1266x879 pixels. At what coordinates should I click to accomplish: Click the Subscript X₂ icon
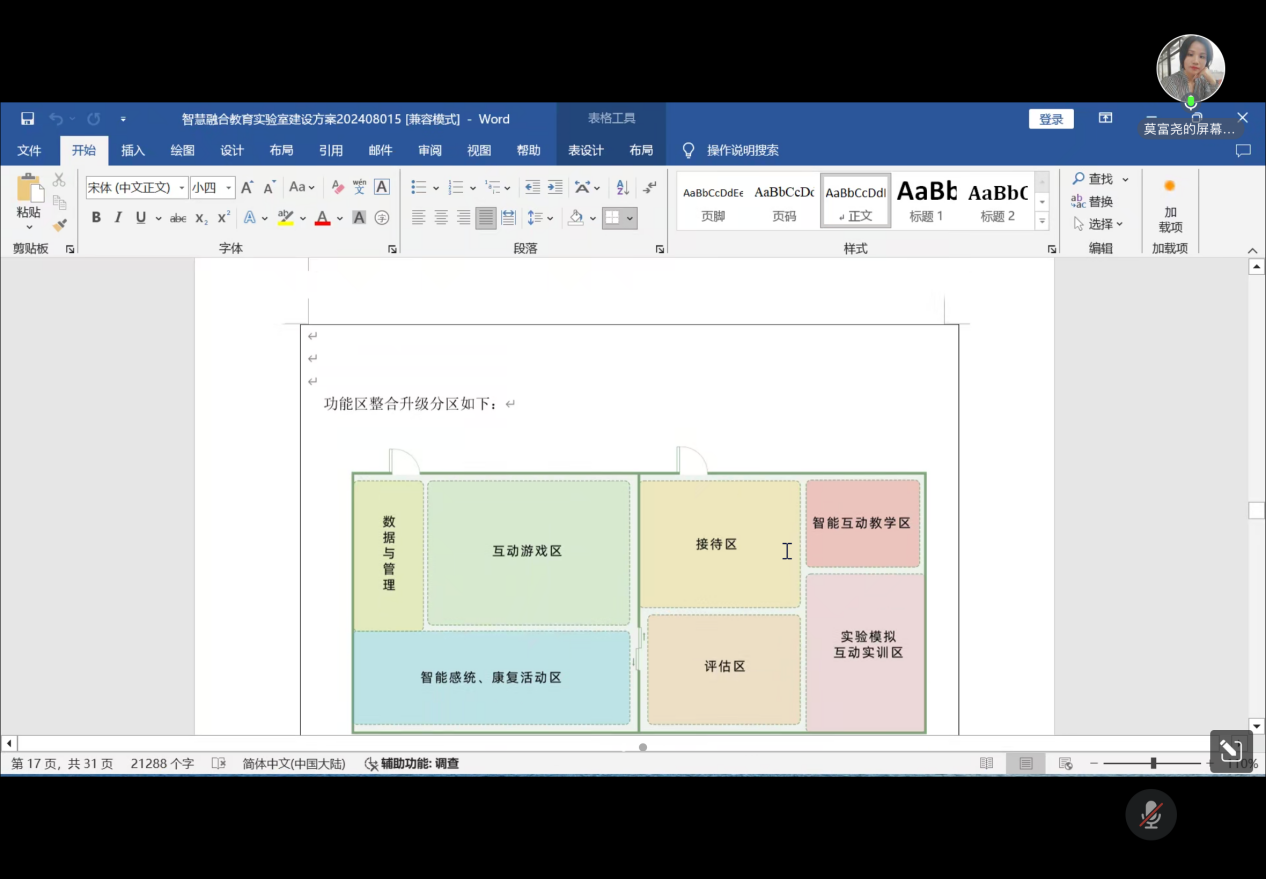[x=201, y=217]
